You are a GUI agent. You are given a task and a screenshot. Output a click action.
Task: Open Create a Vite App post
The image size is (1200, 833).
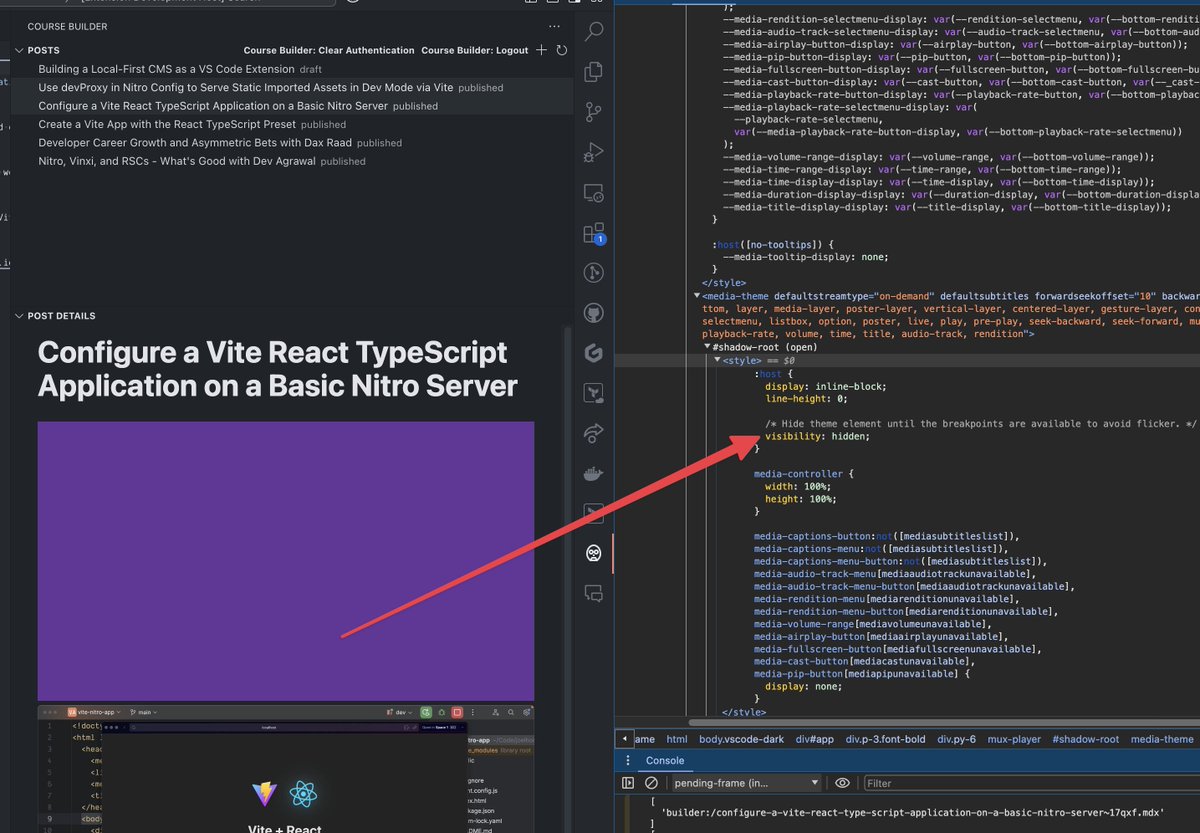[292, 125]
